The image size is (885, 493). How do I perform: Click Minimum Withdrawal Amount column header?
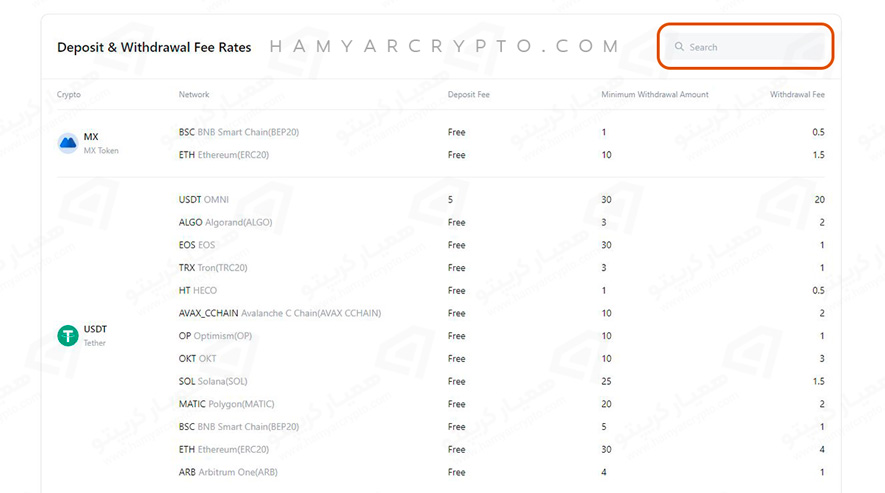coord(654,95)
